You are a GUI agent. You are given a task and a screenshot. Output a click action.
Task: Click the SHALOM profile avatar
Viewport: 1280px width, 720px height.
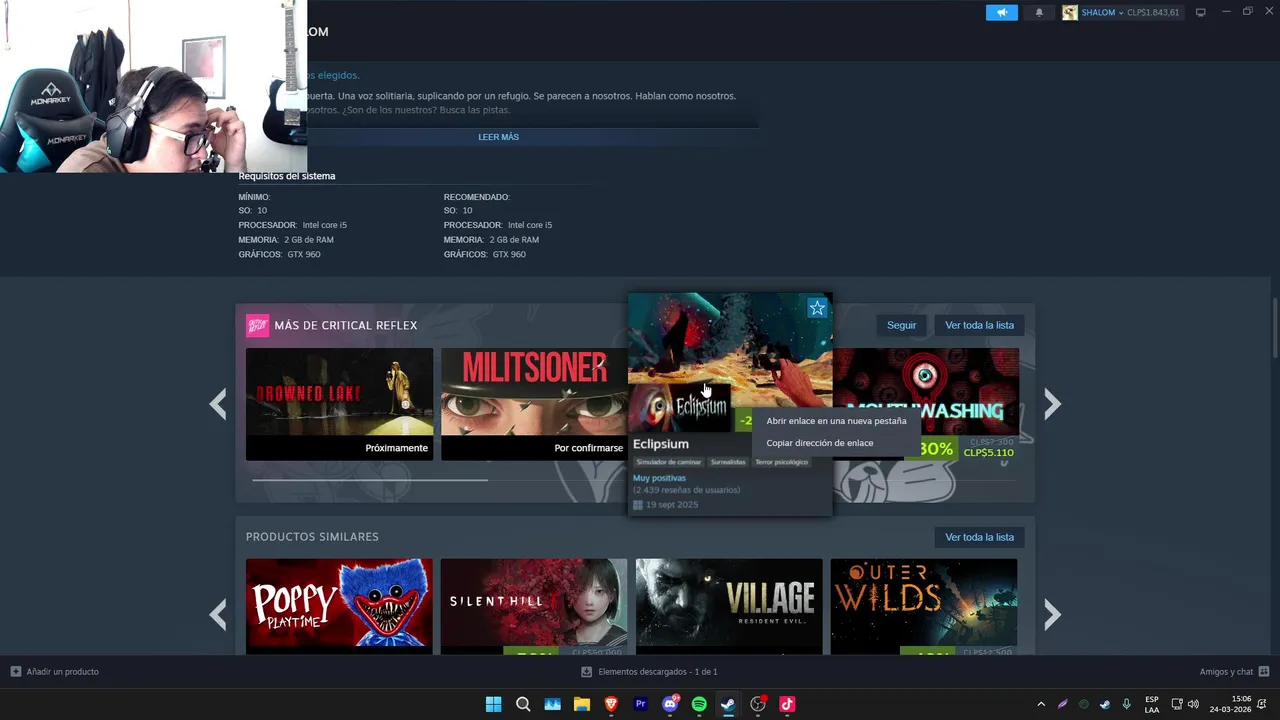pyautogui.click(x=1070, y=12)
